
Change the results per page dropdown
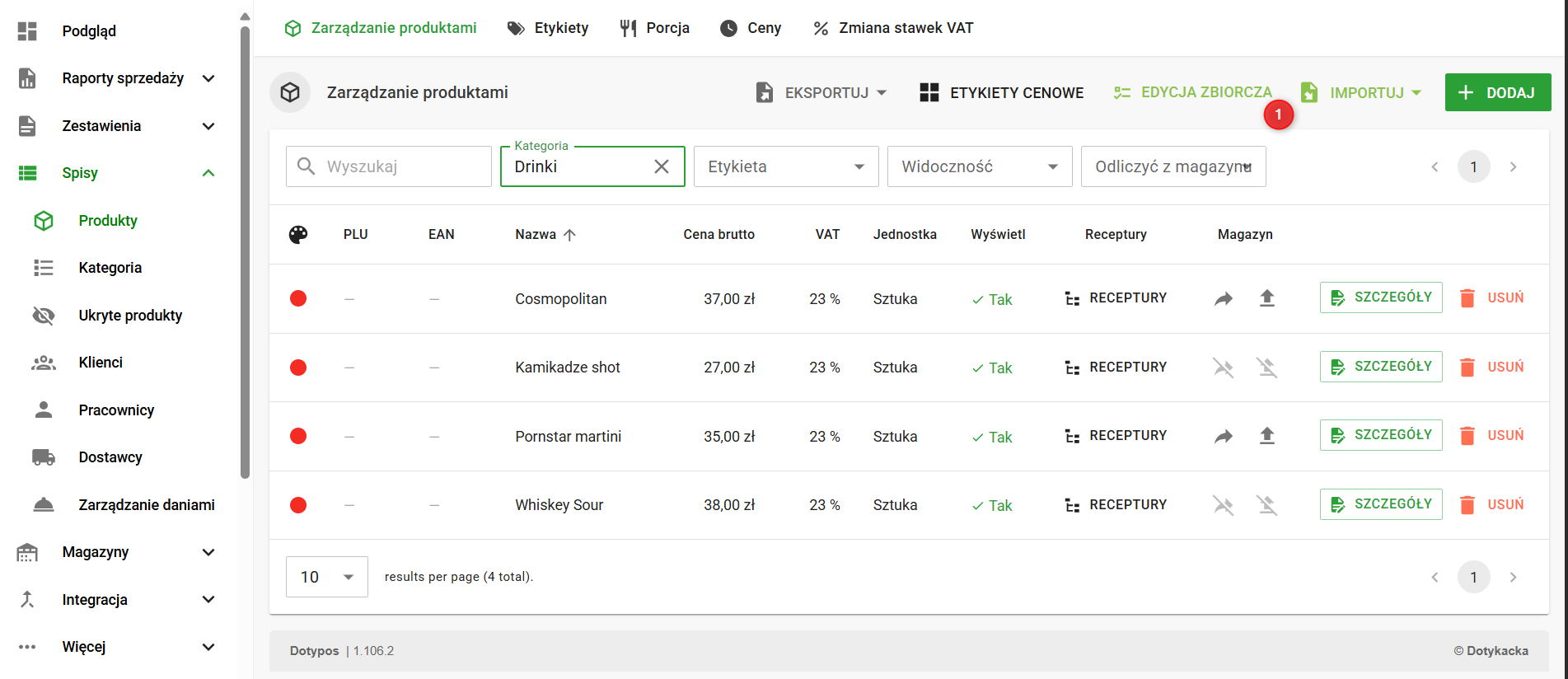(327, 577)
